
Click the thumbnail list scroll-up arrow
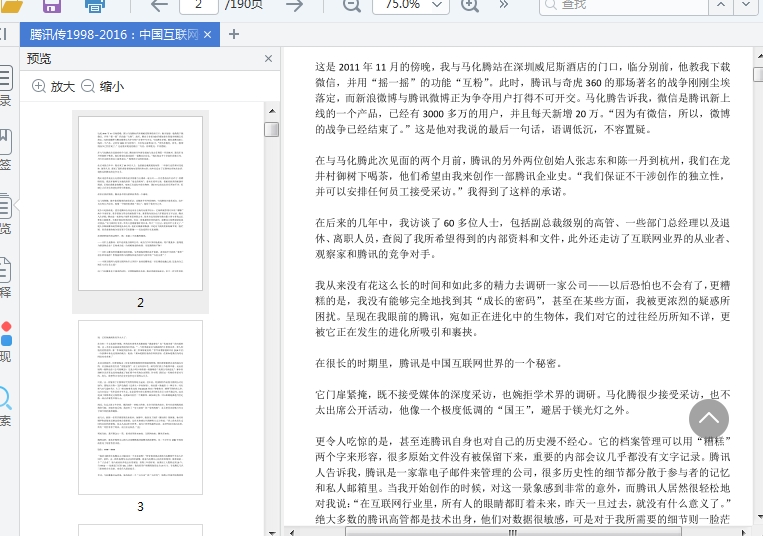click(272, 111)
